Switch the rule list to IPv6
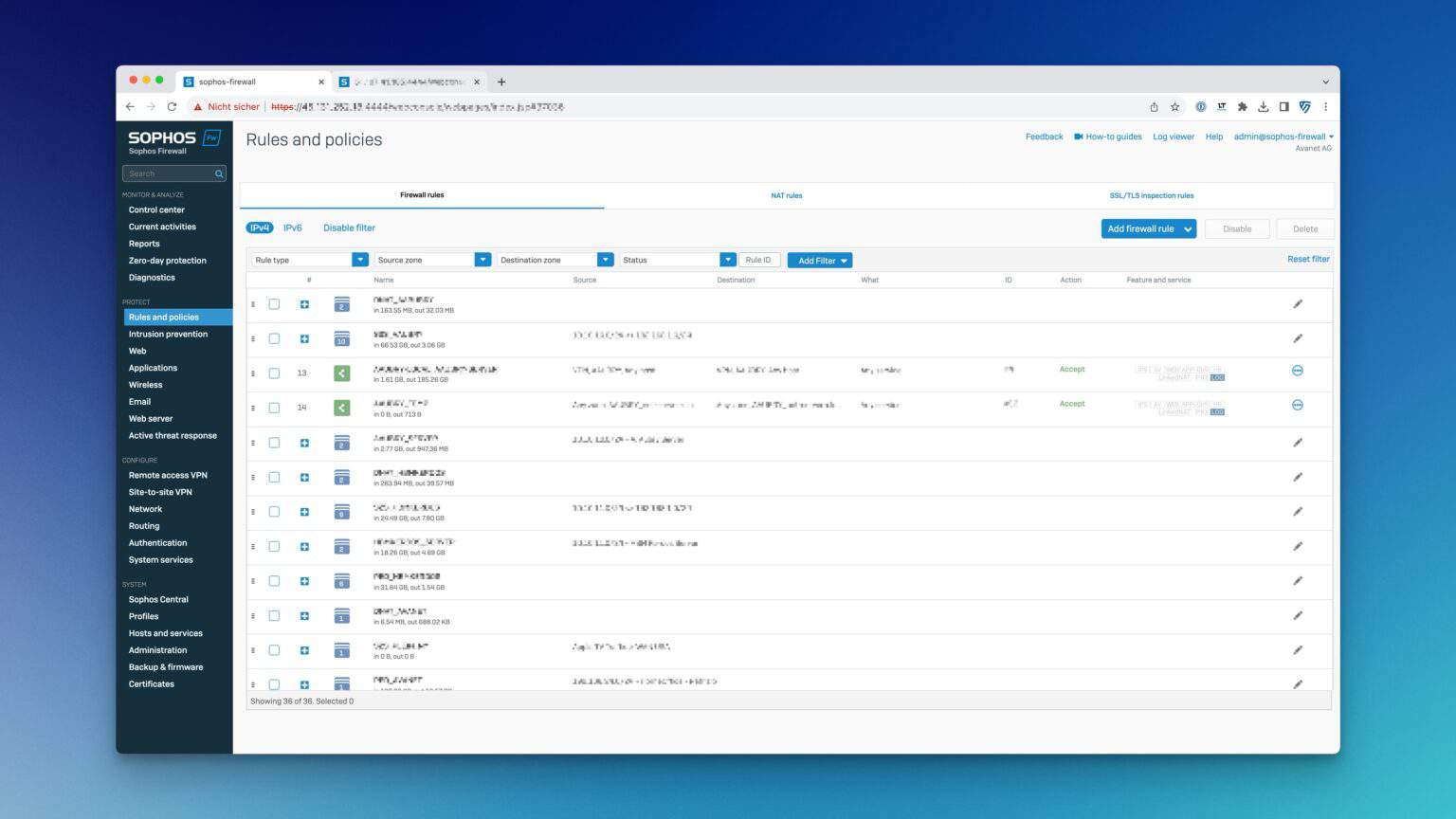 tap(292, 227)
